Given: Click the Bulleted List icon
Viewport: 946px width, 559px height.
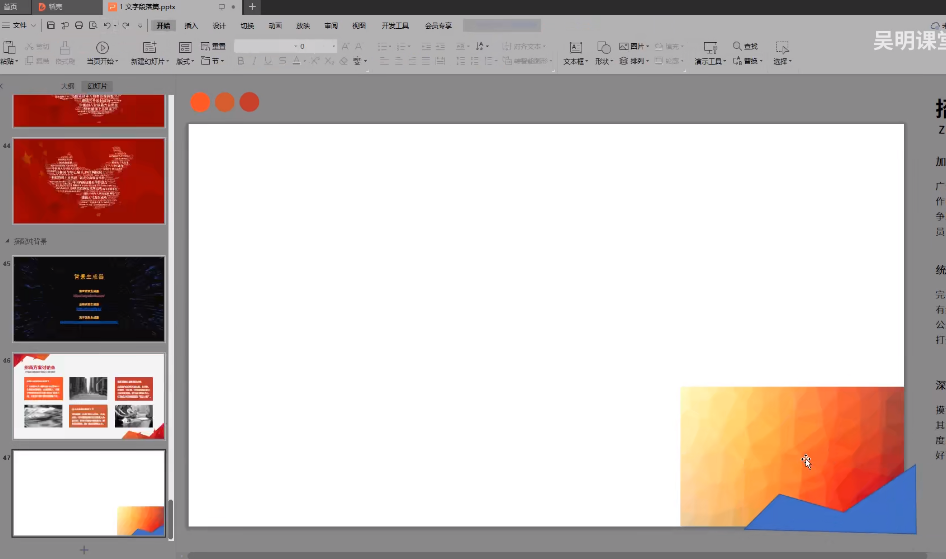Looking at the screenshot, I should coord(383,46).
